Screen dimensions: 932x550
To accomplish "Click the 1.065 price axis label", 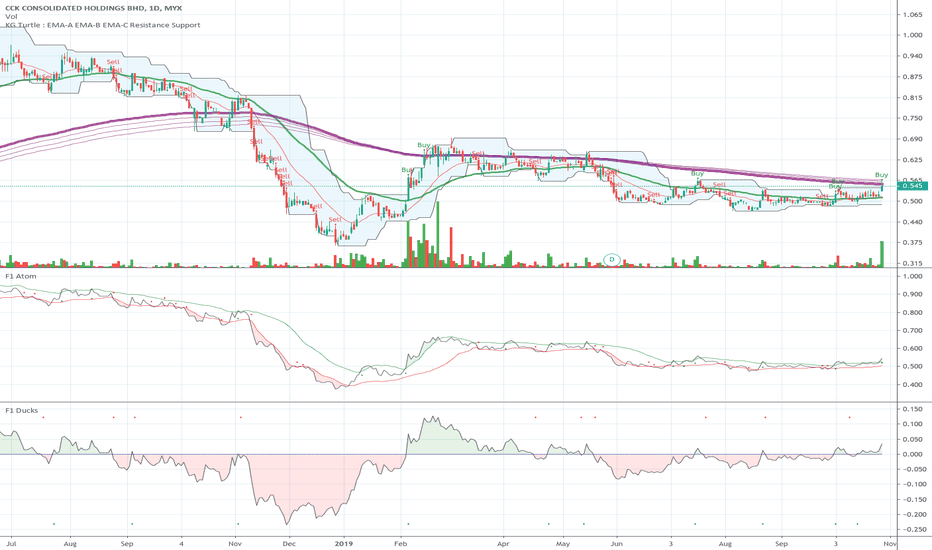I will (912, 14).
